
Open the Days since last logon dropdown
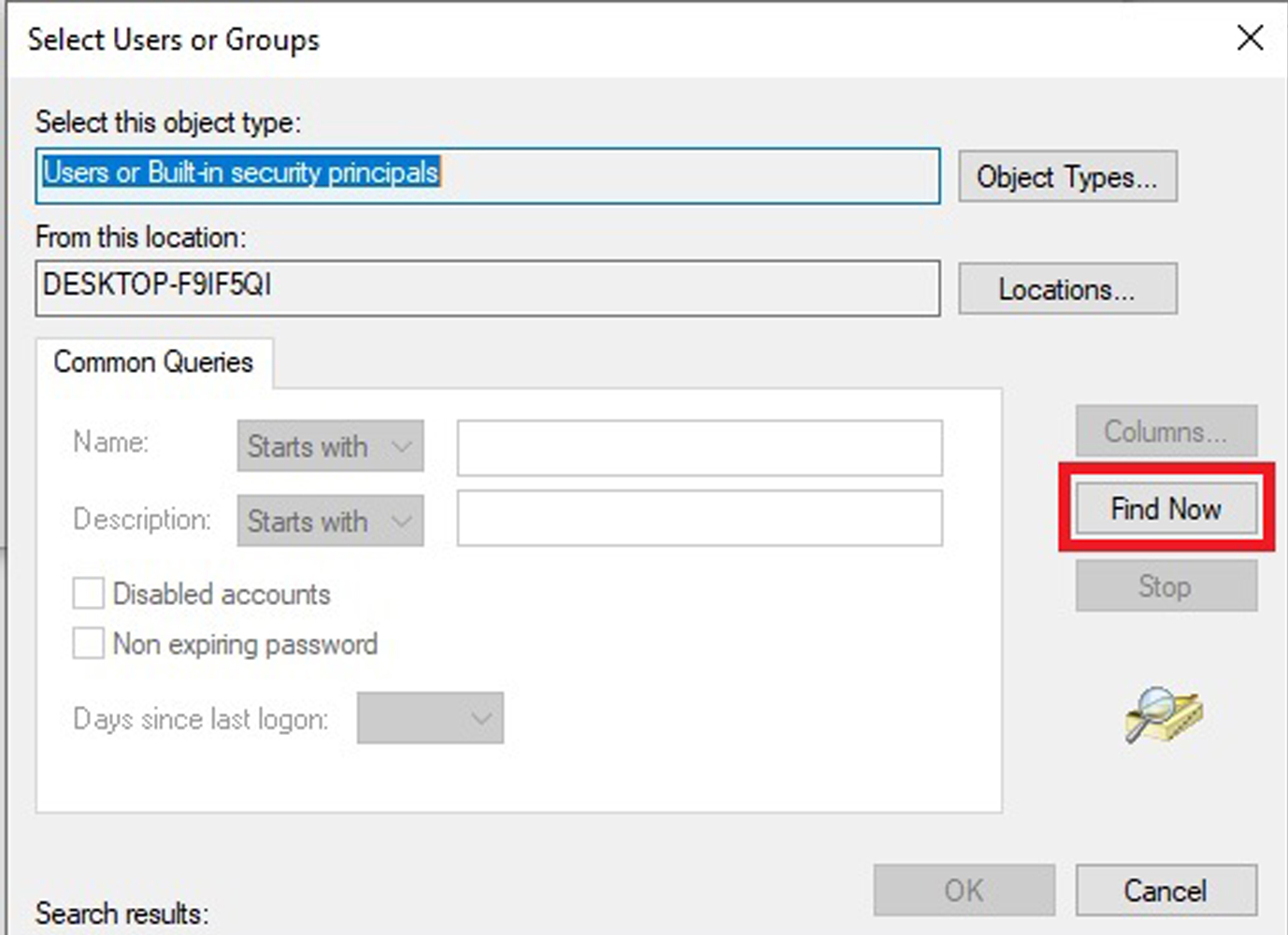click(x=430, y=718)
